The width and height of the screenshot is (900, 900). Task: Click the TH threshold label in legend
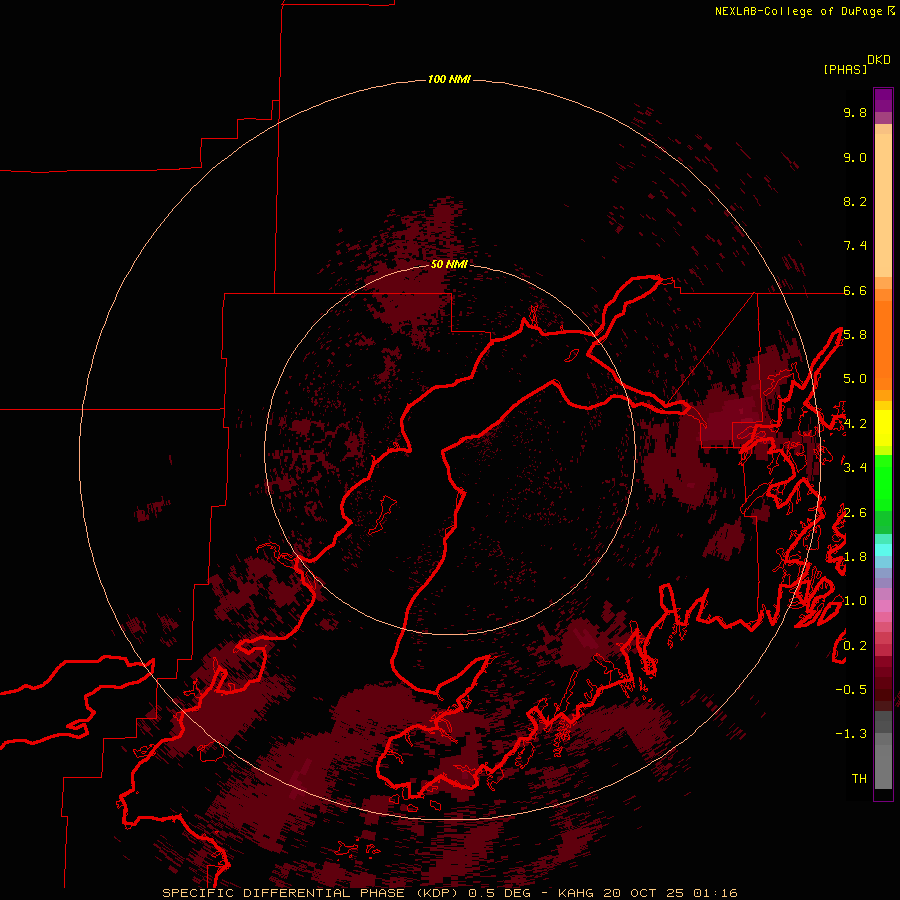tap(859, 779)
